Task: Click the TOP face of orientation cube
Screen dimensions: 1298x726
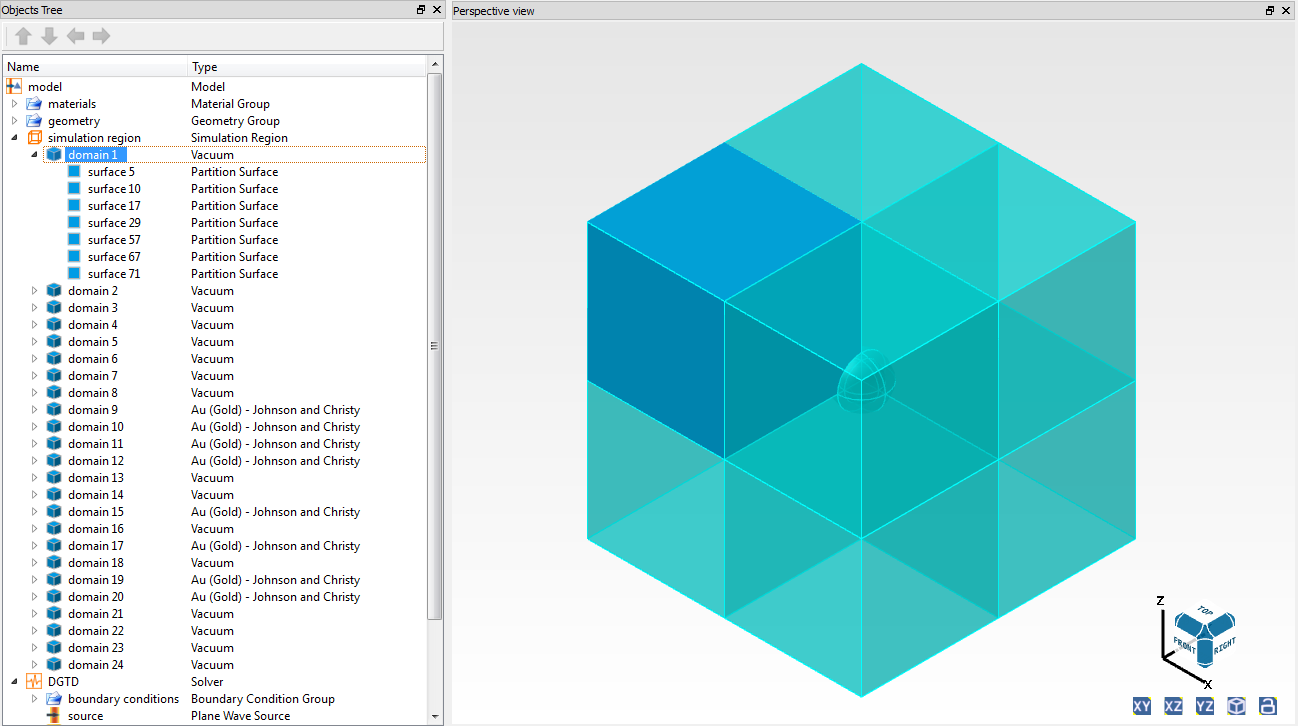Action: 1205,611
